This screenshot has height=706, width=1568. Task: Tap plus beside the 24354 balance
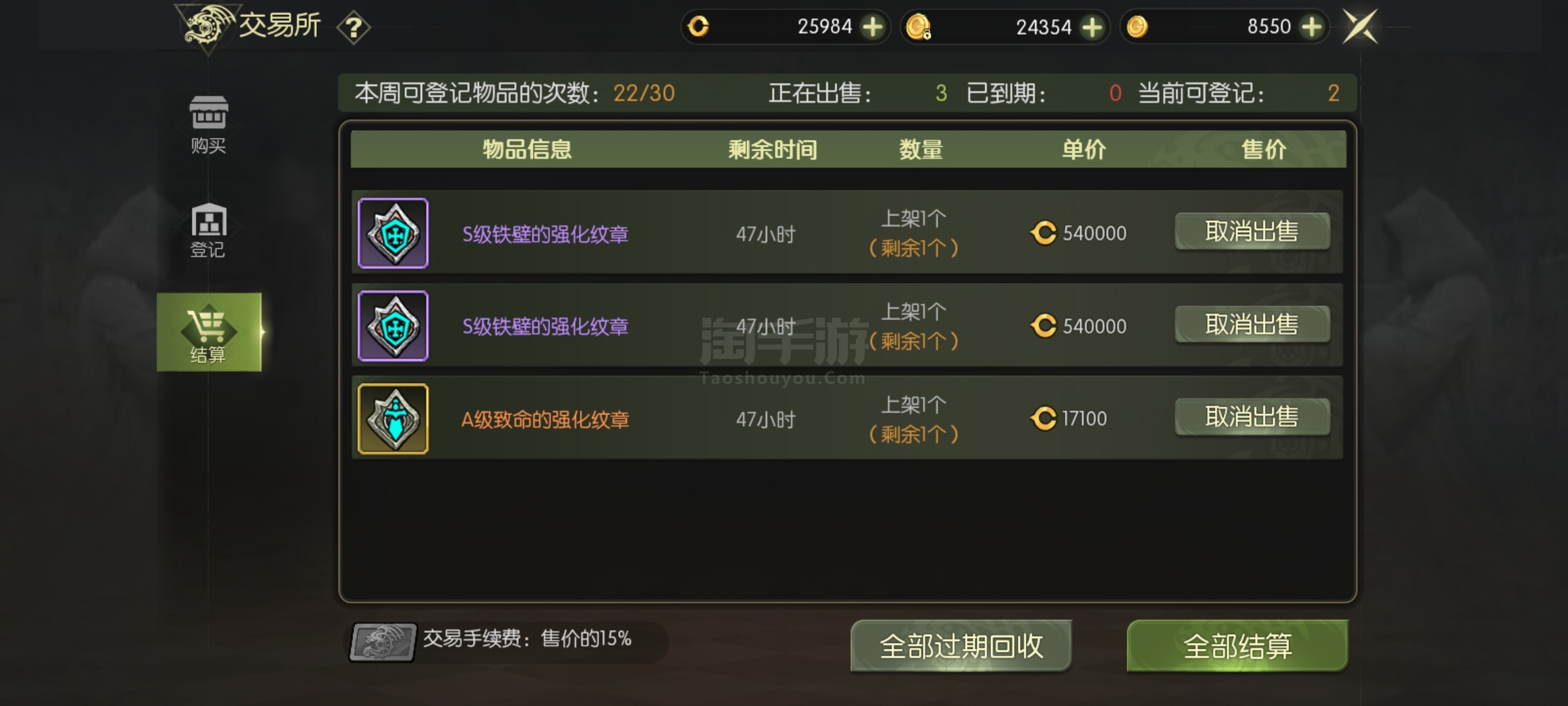1092,27
